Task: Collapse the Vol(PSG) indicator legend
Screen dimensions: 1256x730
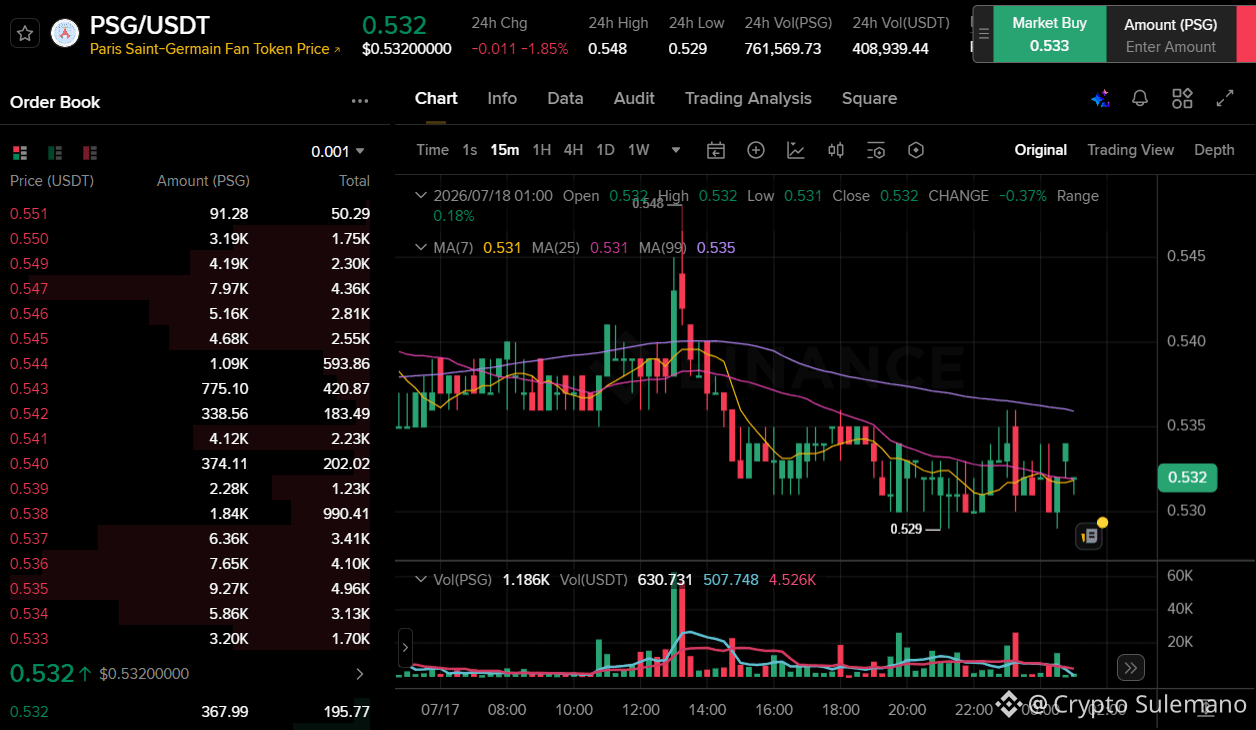Action: [422, 579]
